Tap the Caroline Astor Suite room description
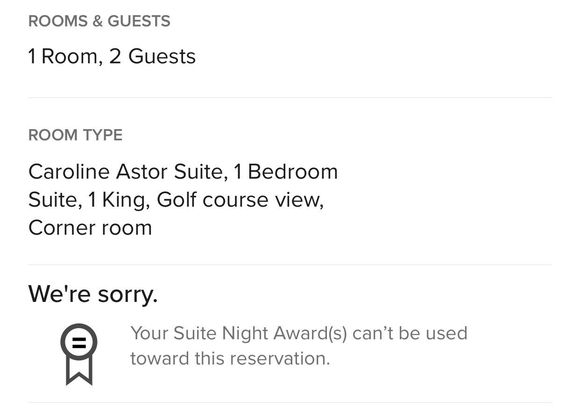The height and width of the screenshot is (418, 580). coord(183,200)
